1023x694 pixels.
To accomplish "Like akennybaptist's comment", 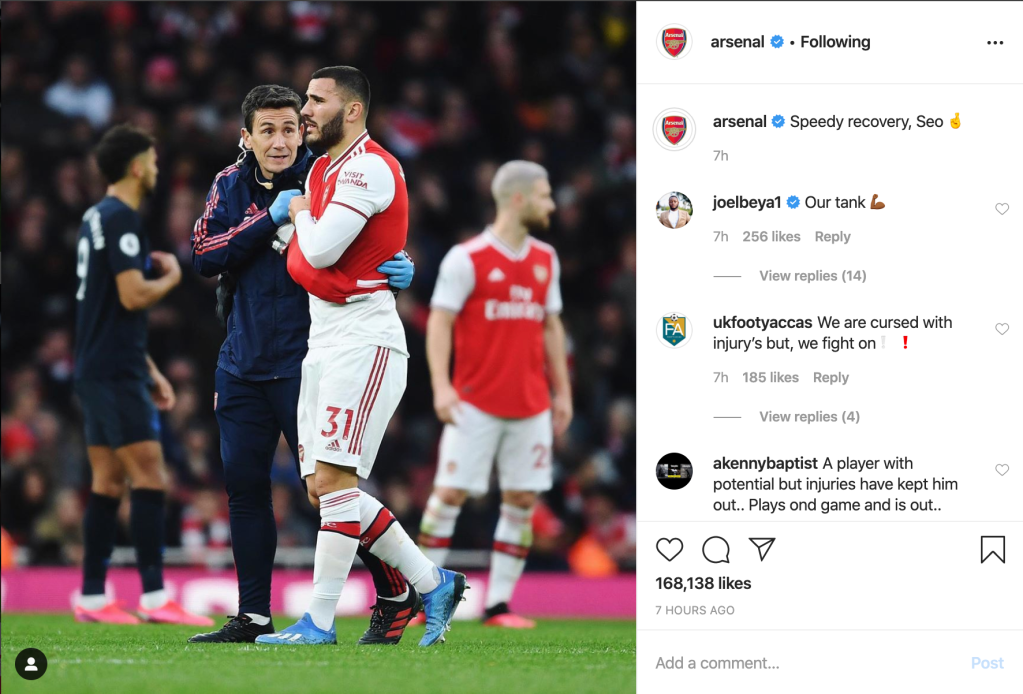I will tap(1001, 470).
